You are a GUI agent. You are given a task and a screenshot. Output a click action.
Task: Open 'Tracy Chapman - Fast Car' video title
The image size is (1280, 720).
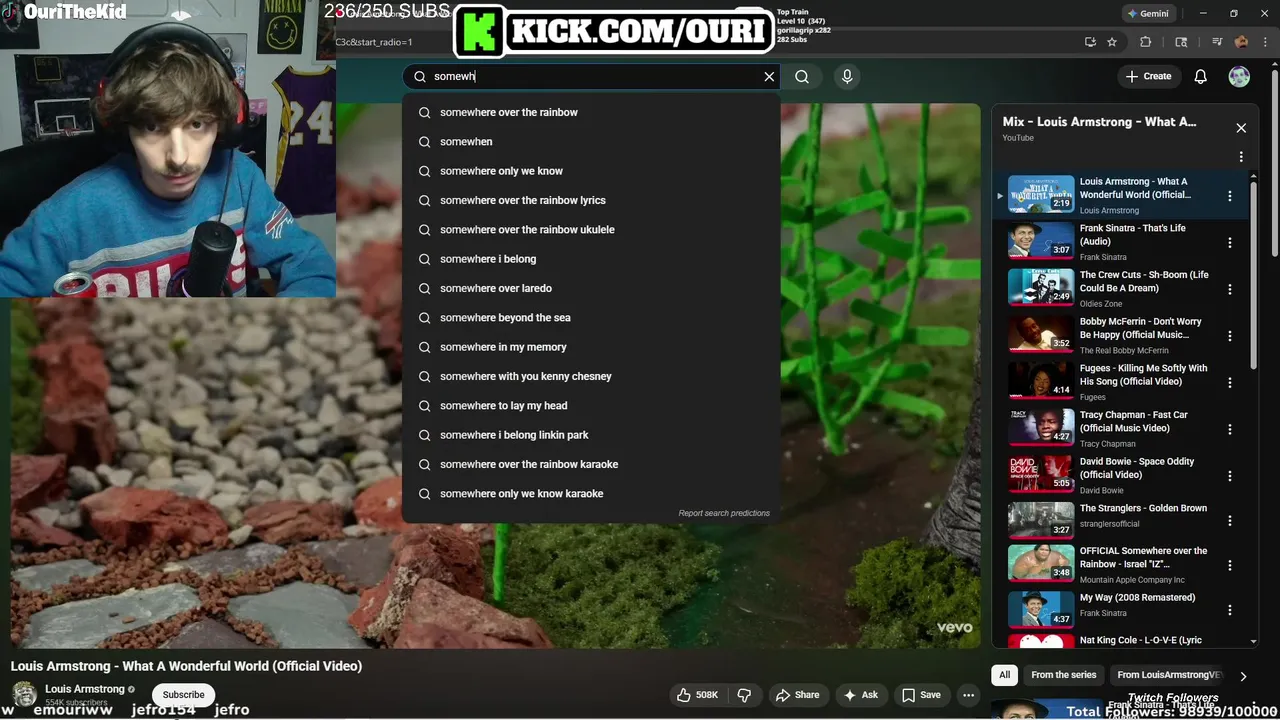[x=1134, y=421]
